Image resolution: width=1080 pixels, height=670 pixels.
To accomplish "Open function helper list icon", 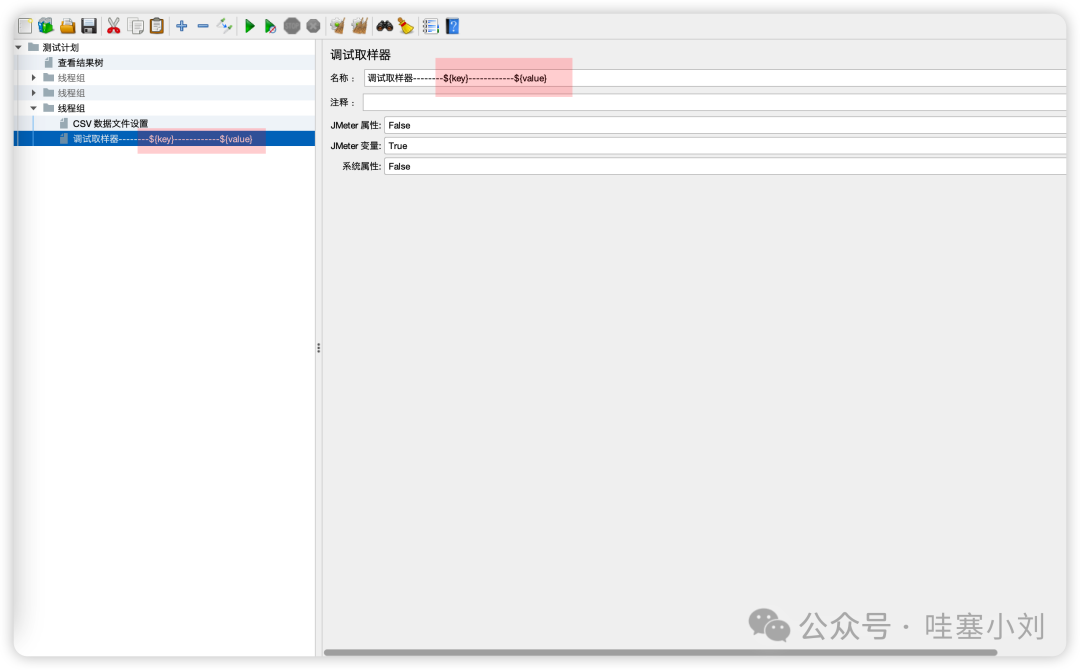I will (x=430, y=26).
